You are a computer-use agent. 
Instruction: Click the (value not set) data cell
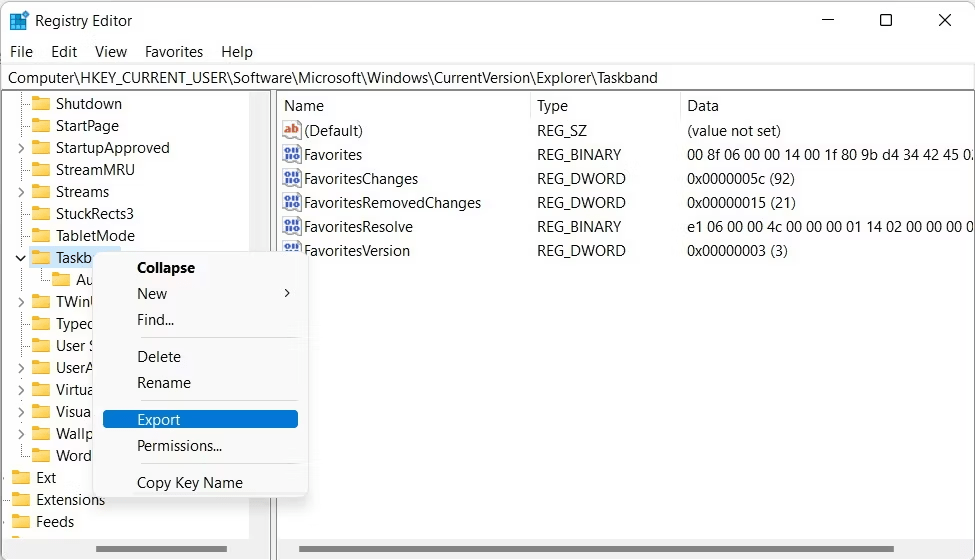(734, 131)
